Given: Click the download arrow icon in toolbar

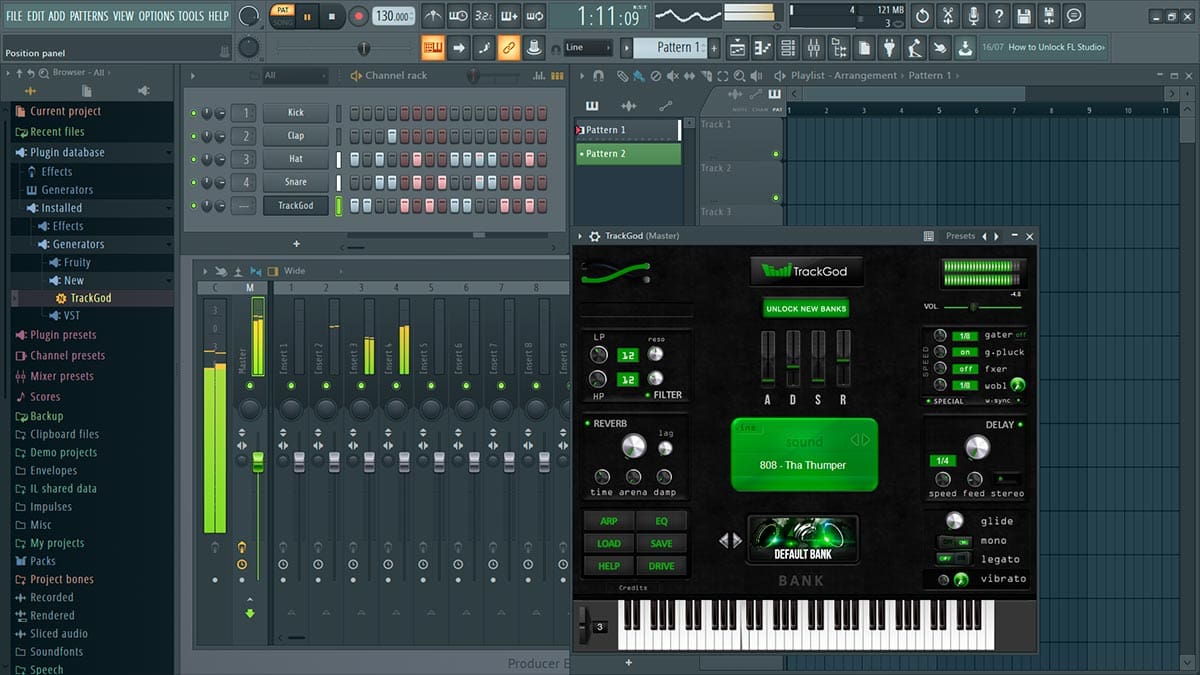Looking at the screenshot, I should tap(965, 48).
